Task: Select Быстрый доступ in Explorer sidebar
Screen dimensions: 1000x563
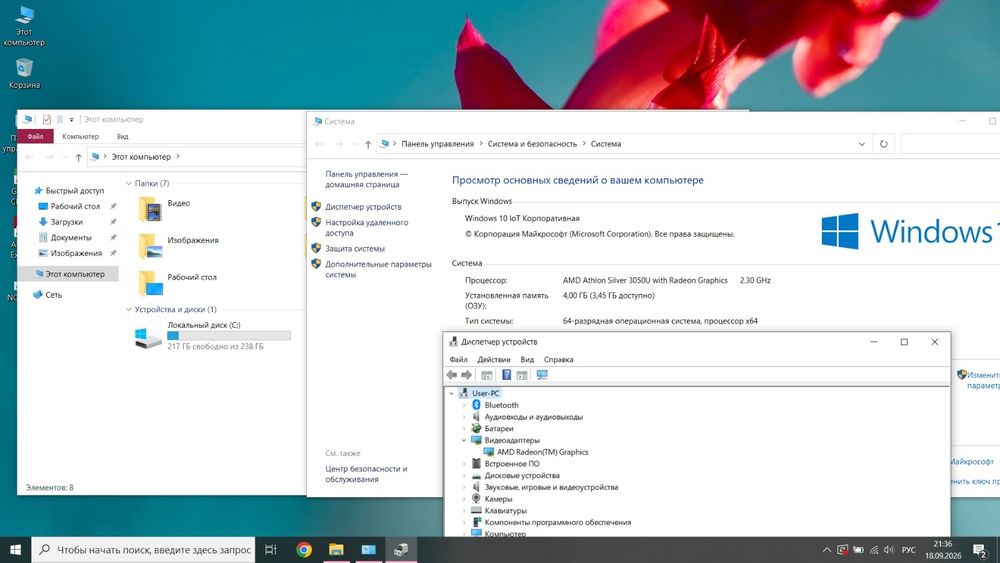Action: click(x=74, y=191)
